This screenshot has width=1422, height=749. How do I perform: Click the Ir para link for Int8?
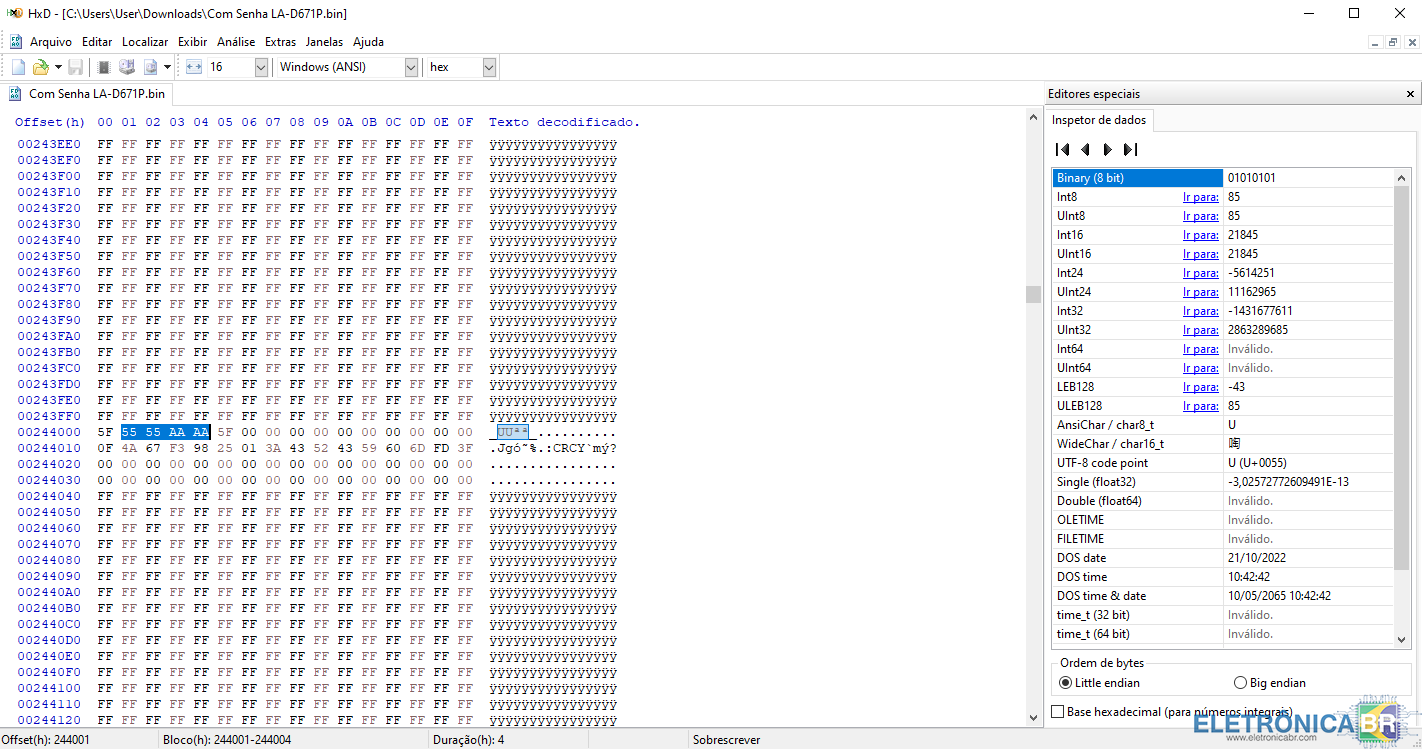1200,197
